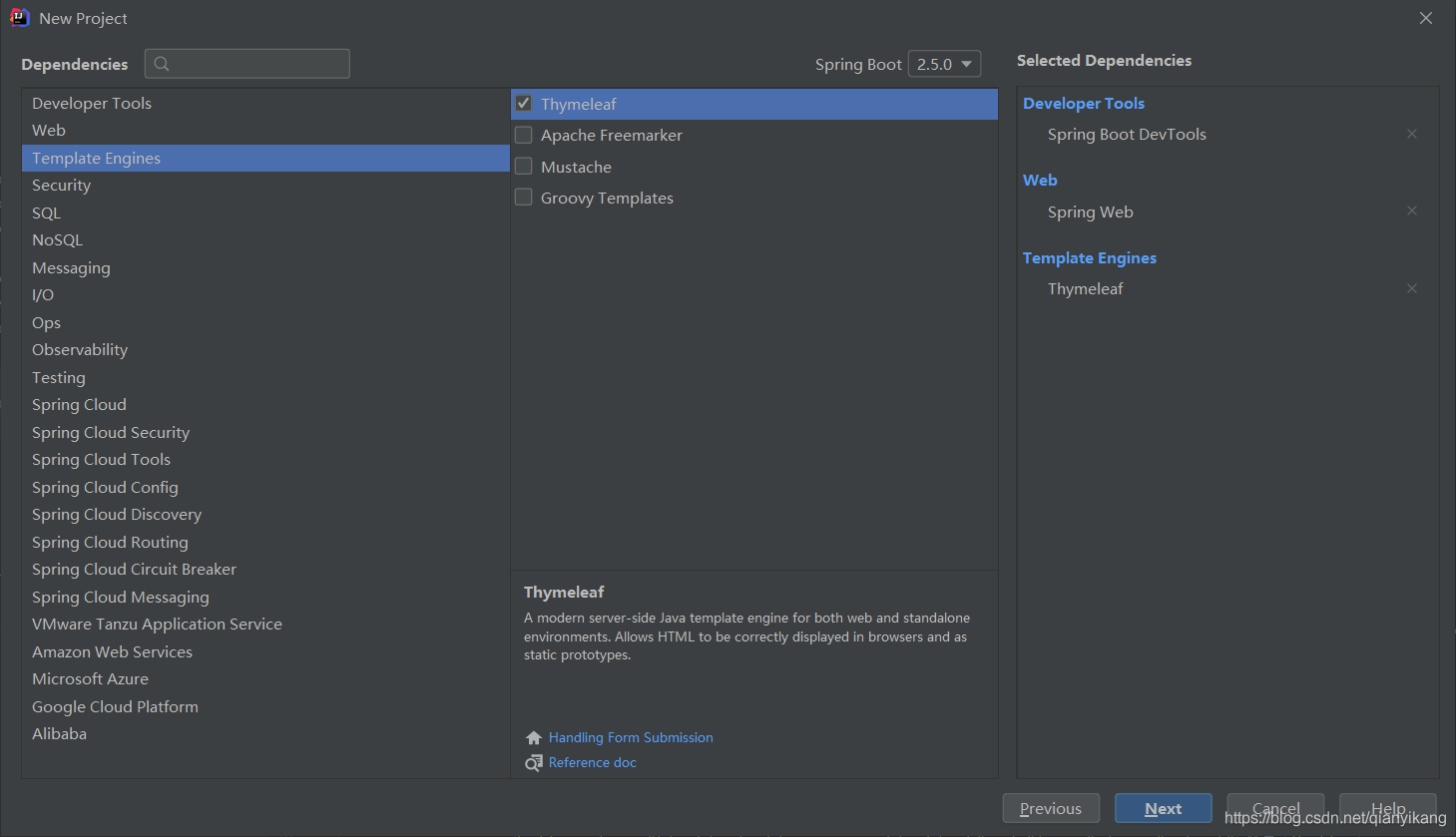Screen dimensions: 1456x837
Task: Open the Security category
Action: click(x=265, y=186)
